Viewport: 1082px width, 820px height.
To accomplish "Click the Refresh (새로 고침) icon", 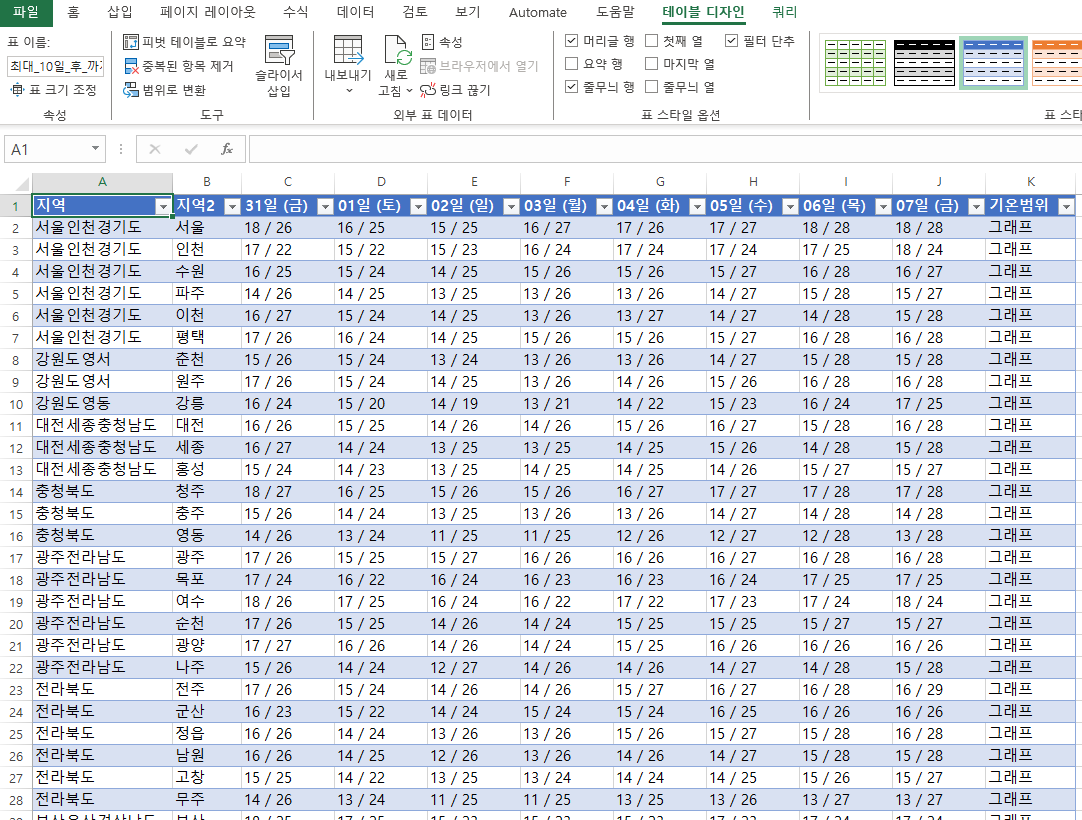I will pyautogui.click(x=397, y=50).
